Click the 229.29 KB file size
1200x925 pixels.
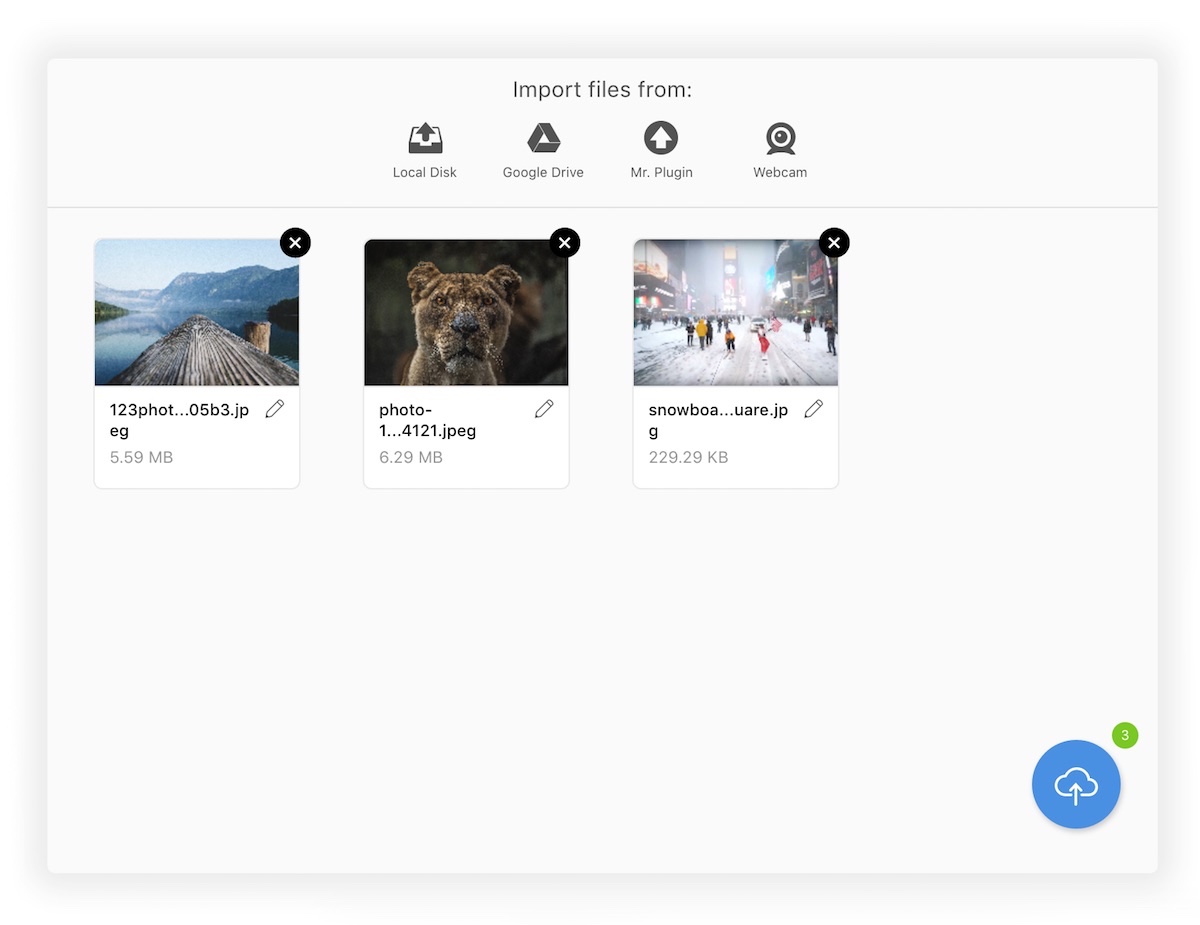688,457
